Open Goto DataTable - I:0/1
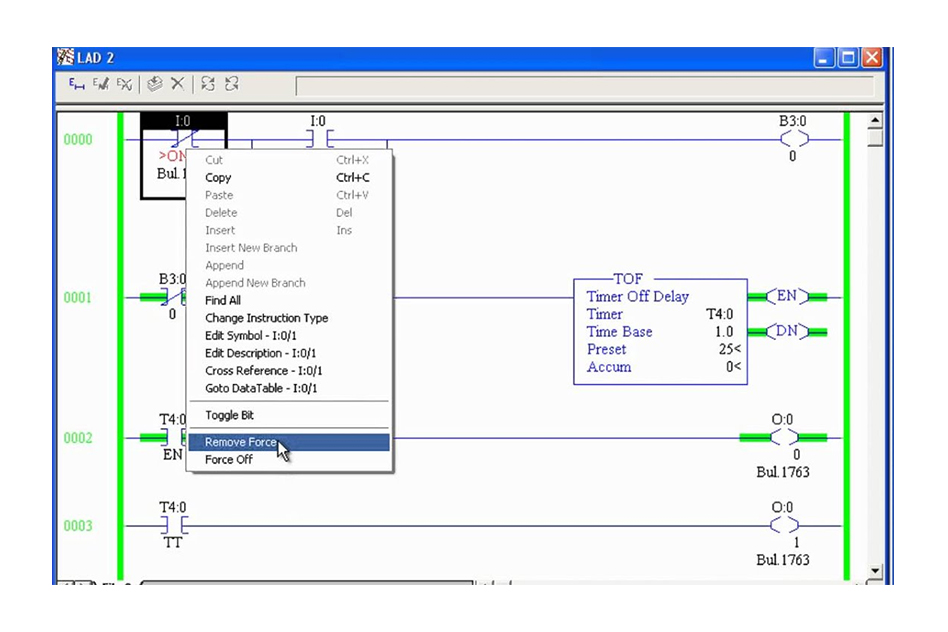Image resolution: width=948 pixels, height=632 pixels. [x=261, y=388]
